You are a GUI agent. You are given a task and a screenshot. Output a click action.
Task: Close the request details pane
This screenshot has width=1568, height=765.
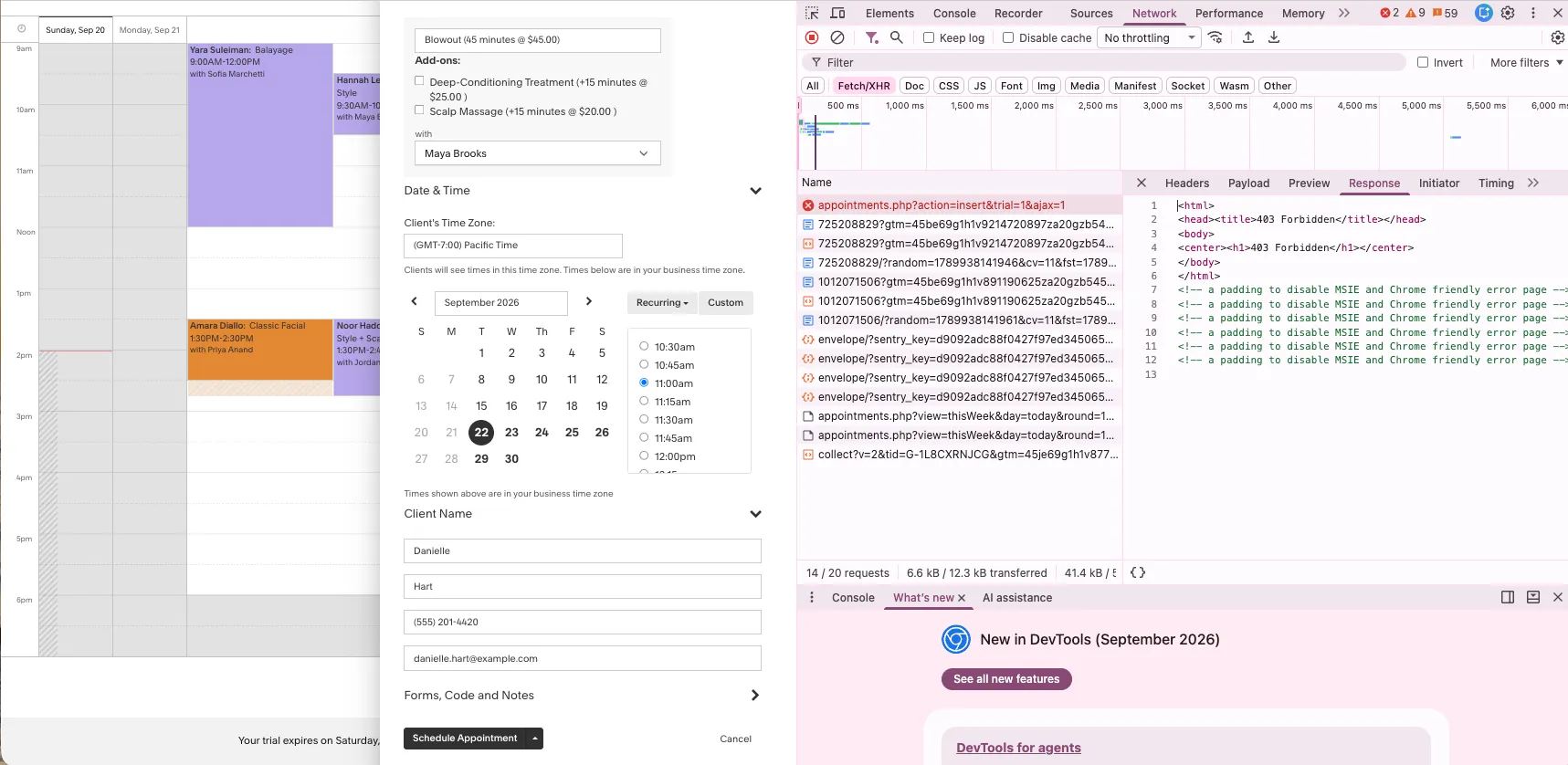tap(1142, 183)
